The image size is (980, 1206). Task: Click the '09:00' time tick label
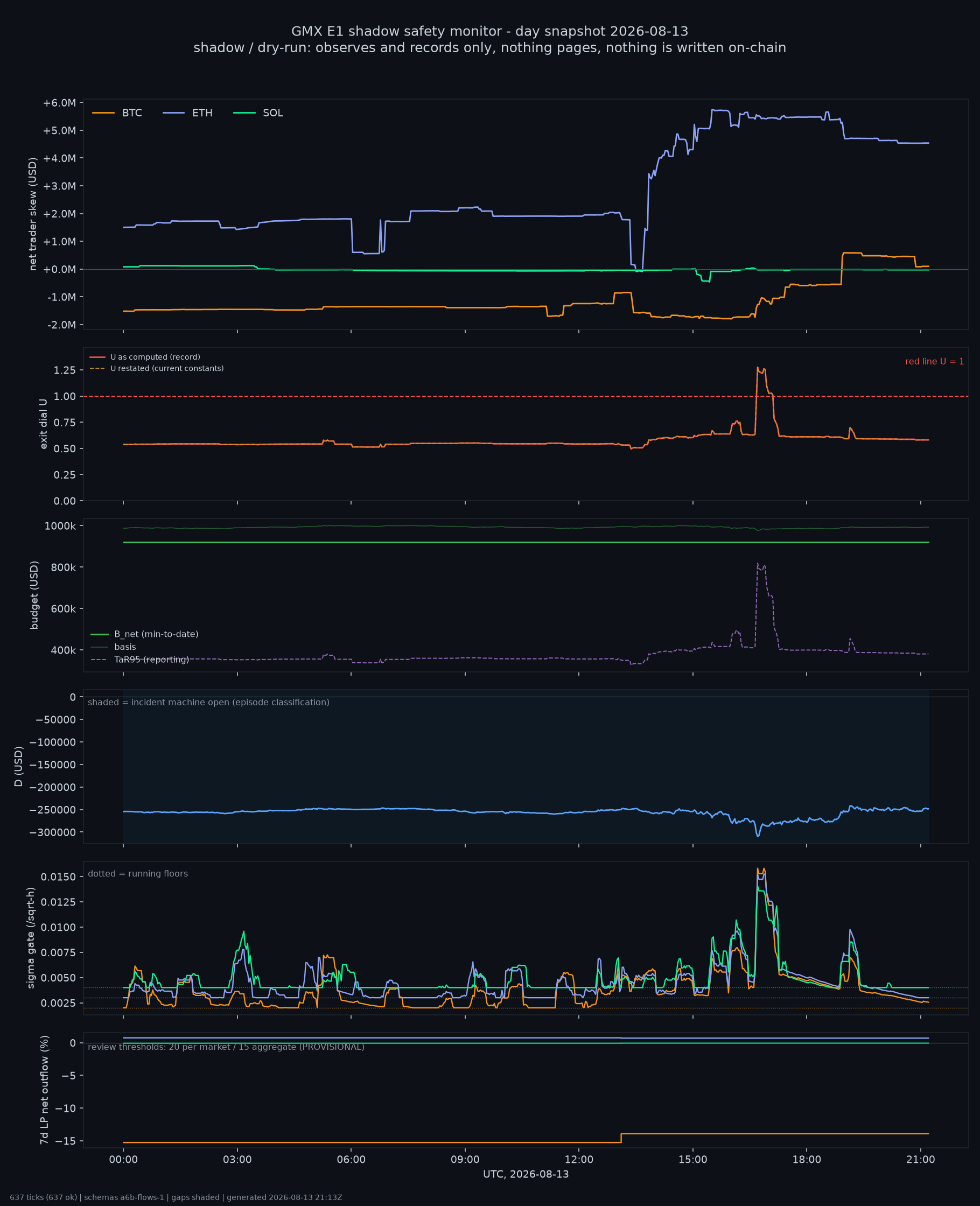coord(465,1160)
